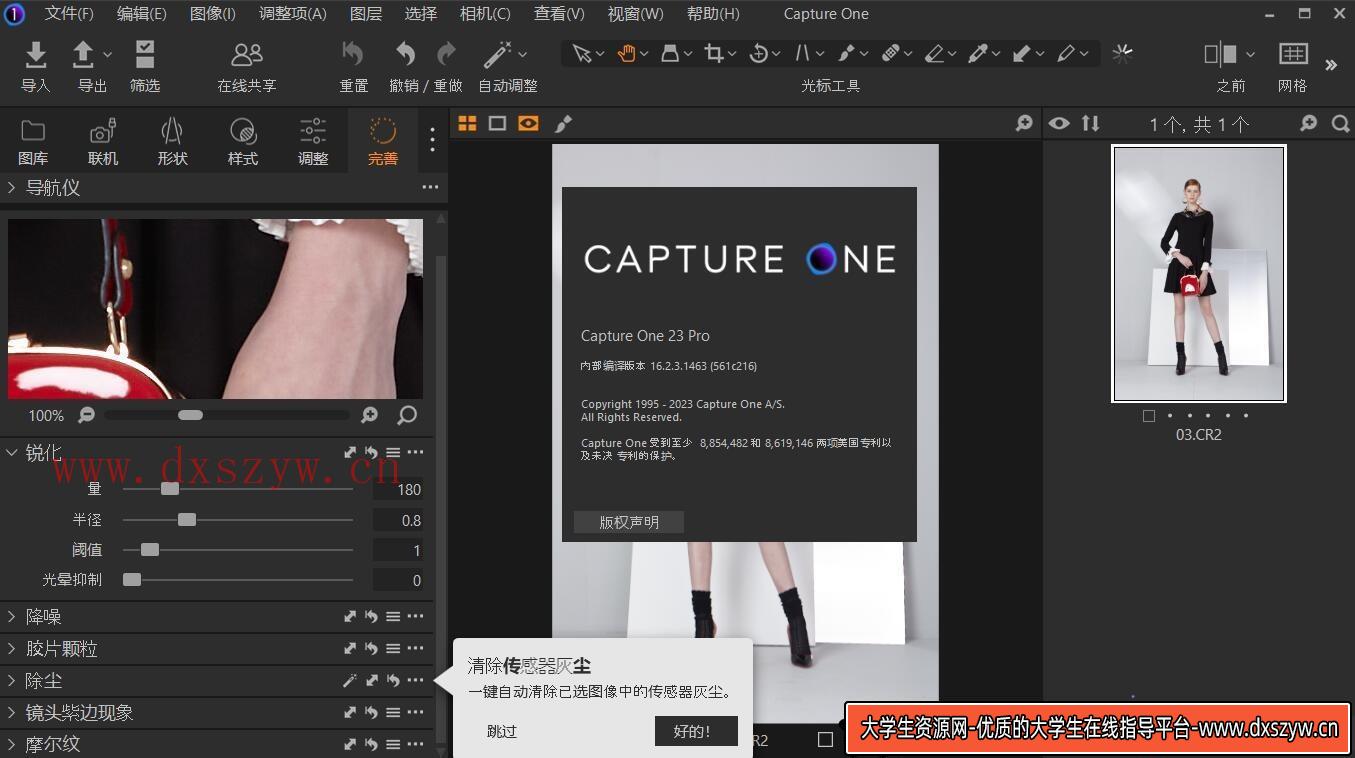Select the orange hand pan tool
This screenshot has width=1355, height=758.
pyautogui.click(x=627, y=54)
